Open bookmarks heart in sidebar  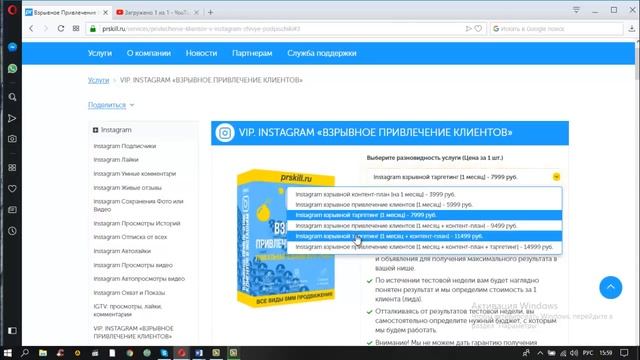(12, 189)
